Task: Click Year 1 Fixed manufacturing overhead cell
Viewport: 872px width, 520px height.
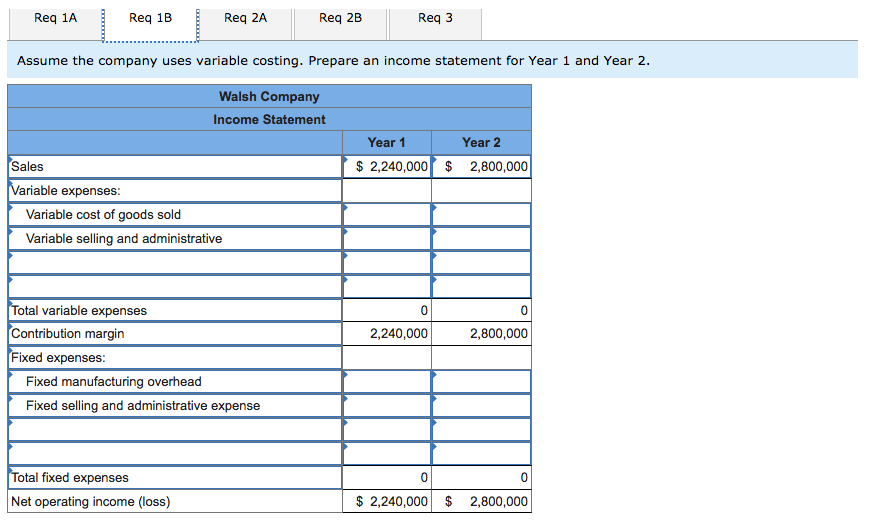Action: click(x=387, y=382)
